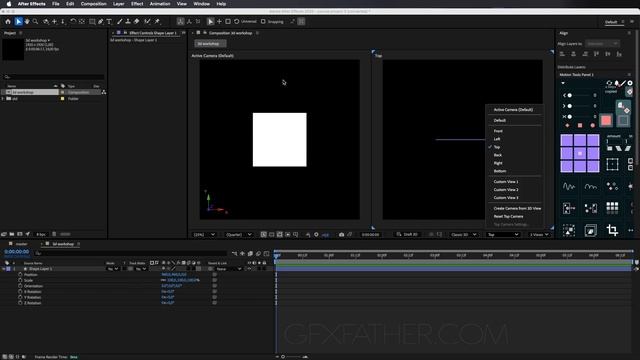Image resolution: width=640 pixels, height=360 pixels.
Task: Select the Zoom magnifier tool
Action: pos(36,21)
